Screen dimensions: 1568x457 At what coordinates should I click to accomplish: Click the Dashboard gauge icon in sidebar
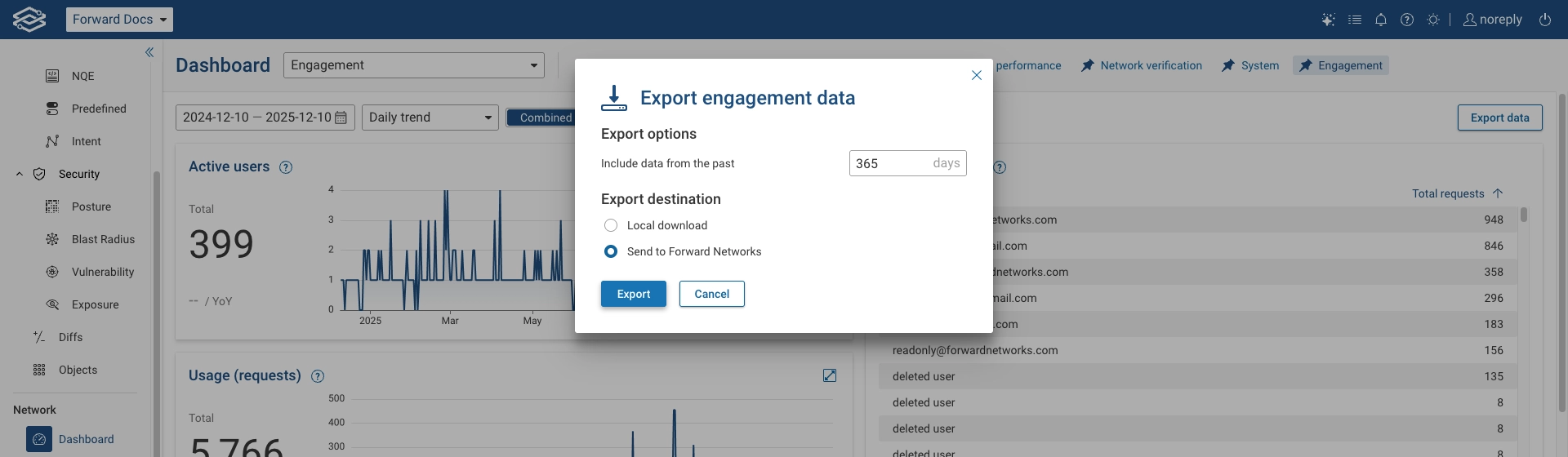pyautogui.click(x=39, y=439)
